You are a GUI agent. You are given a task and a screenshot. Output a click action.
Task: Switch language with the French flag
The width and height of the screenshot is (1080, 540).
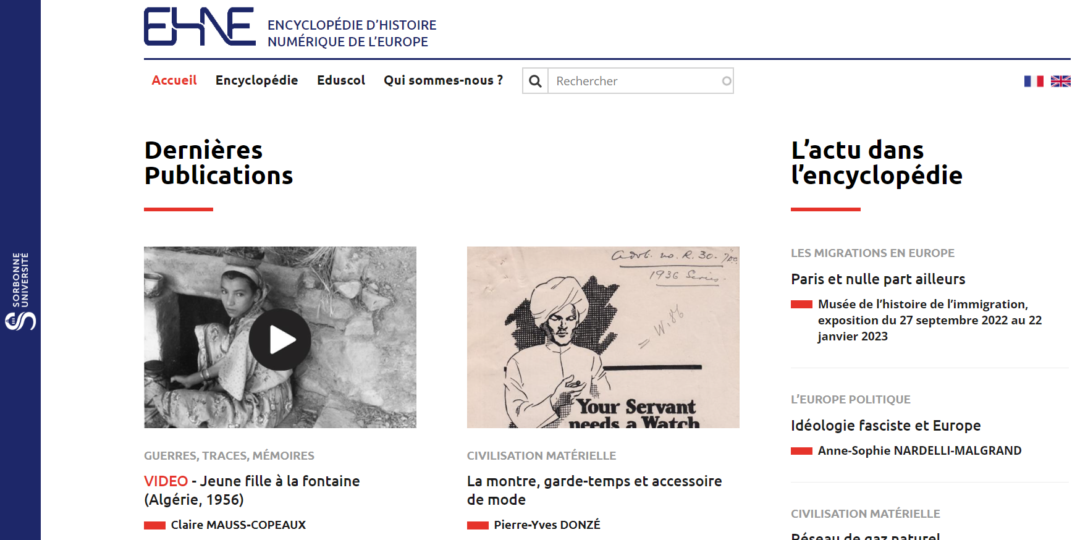click(1033, 81)
